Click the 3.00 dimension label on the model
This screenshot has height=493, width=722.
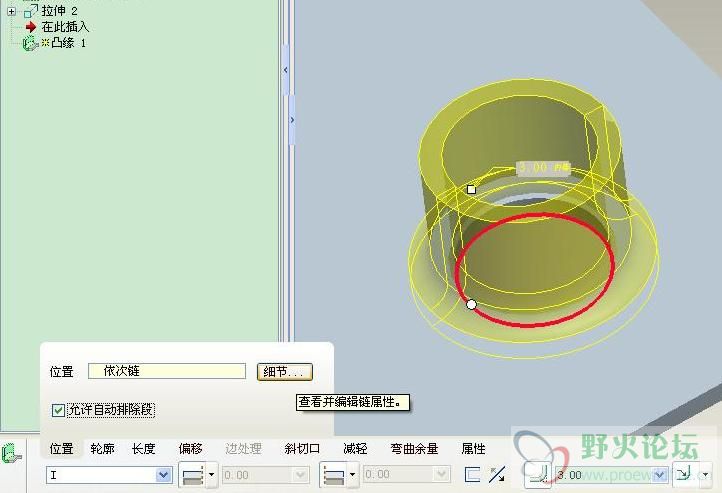[x=543, y=167]
